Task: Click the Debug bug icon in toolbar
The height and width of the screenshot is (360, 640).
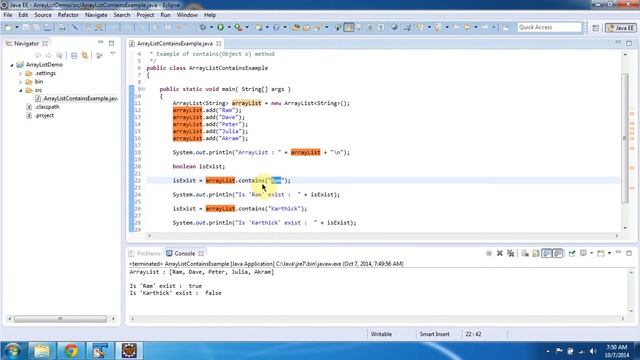Action: pos(203,27)
